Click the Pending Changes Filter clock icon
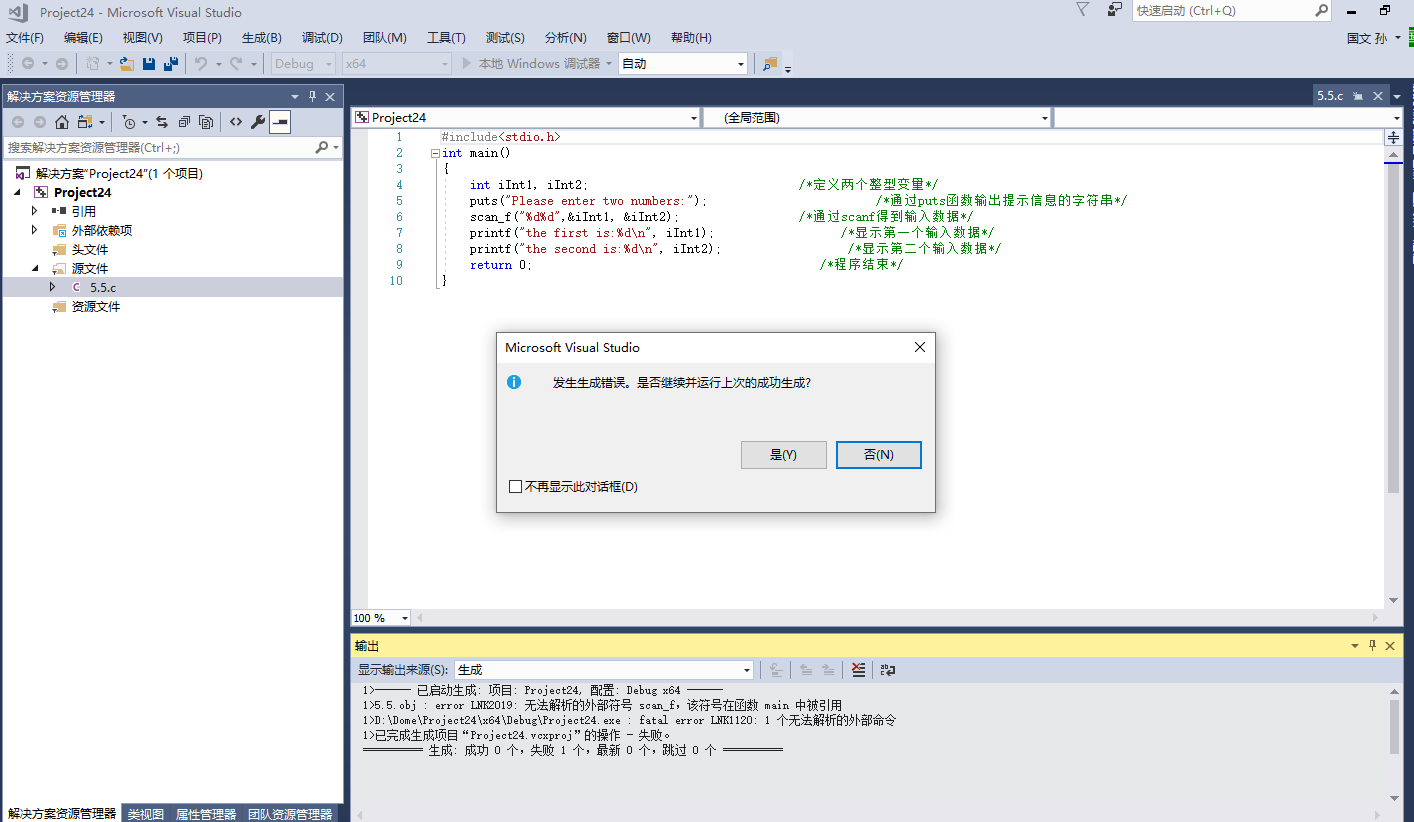Viewport: 1414px width, 822px height. click(129, 122)
